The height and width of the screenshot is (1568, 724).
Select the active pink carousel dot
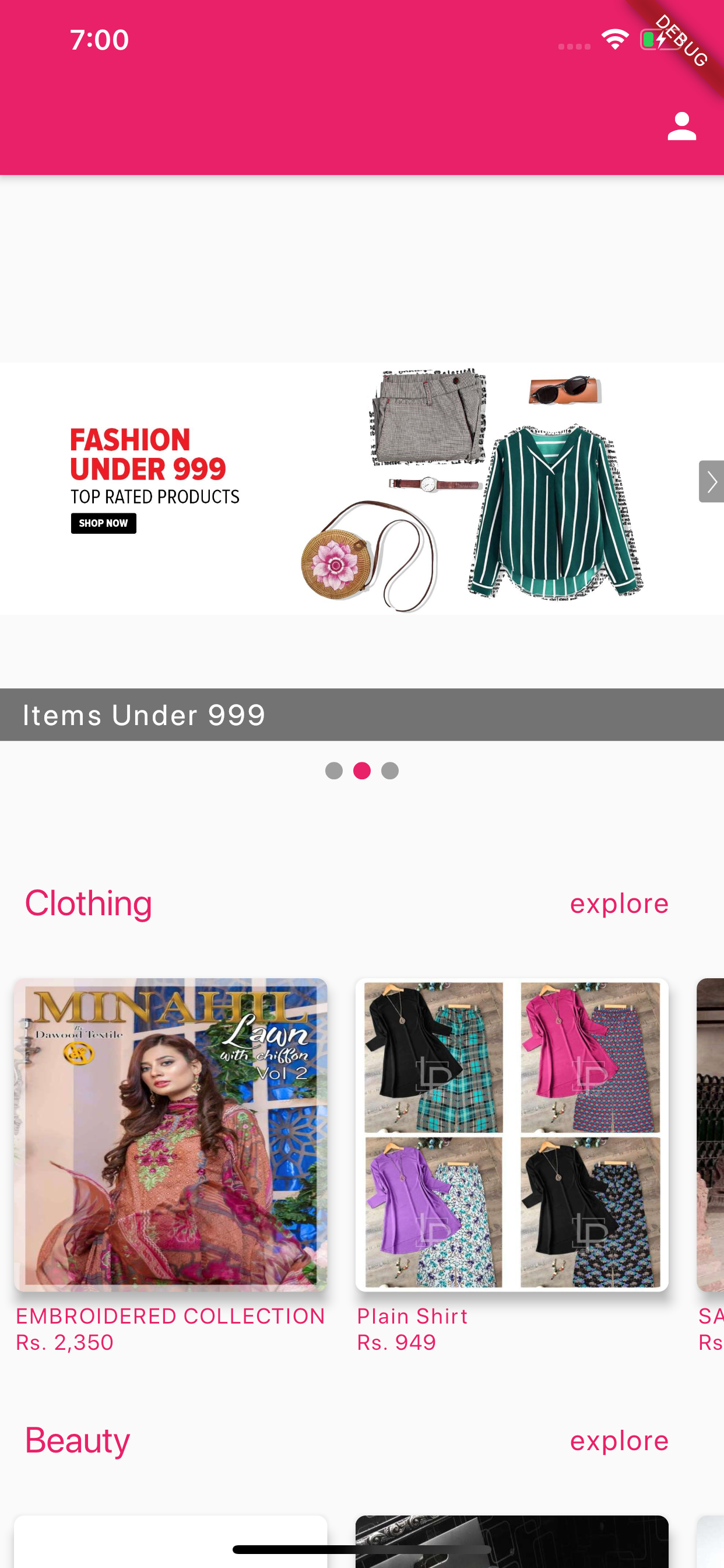362,771
